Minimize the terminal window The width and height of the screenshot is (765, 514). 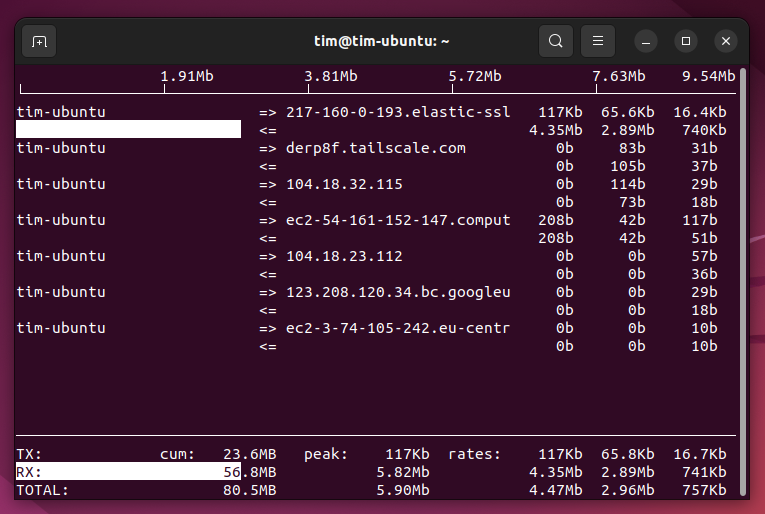[x=646, y=41]
